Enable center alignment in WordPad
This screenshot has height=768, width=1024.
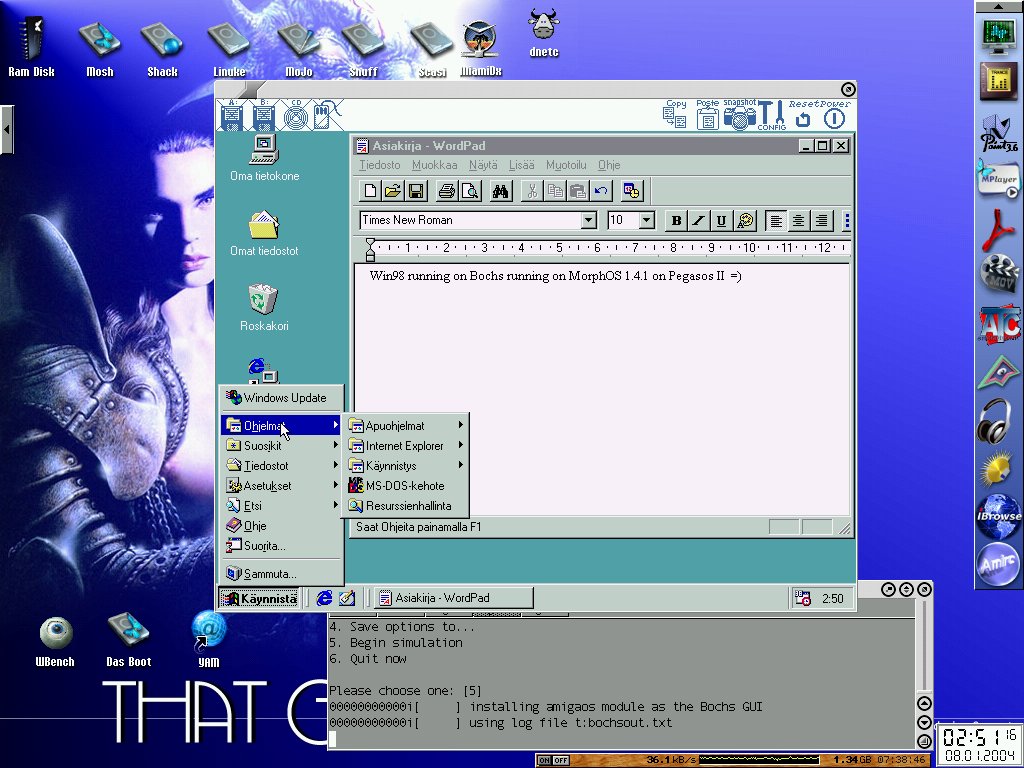click(x=799, y=221)
